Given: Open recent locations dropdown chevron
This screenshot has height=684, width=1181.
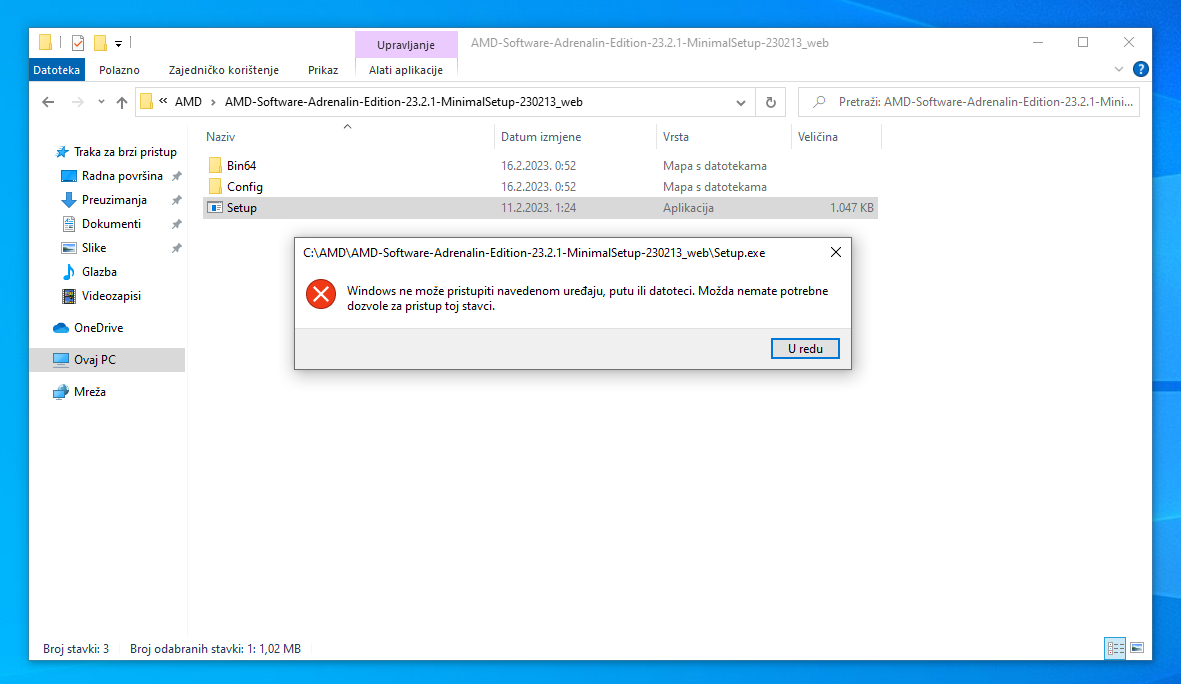Looking at the screenshot, I should click(x=101, y=102).
